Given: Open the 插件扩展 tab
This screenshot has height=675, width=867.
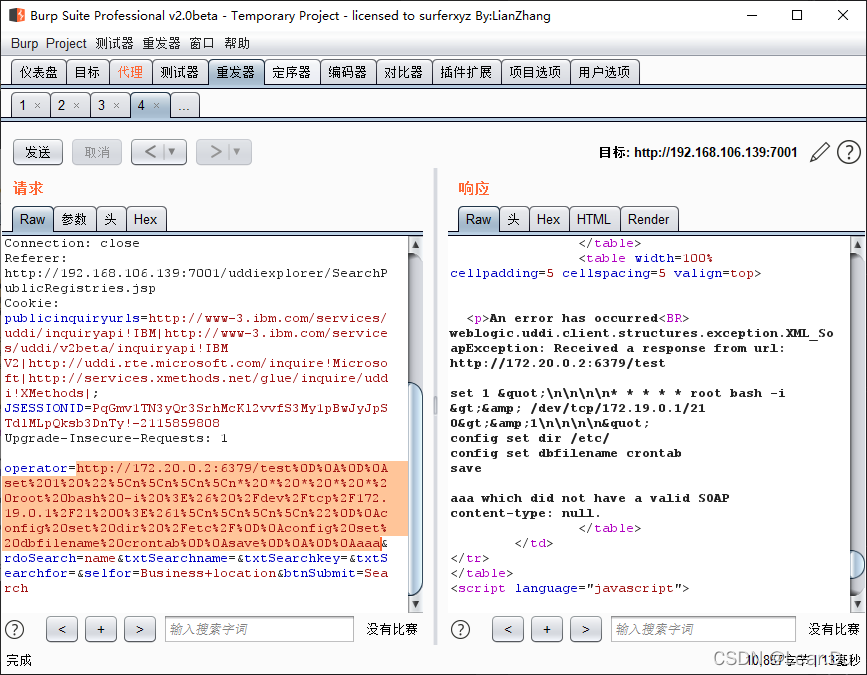Looking at the screenshot, I should [x=466, y=72].
